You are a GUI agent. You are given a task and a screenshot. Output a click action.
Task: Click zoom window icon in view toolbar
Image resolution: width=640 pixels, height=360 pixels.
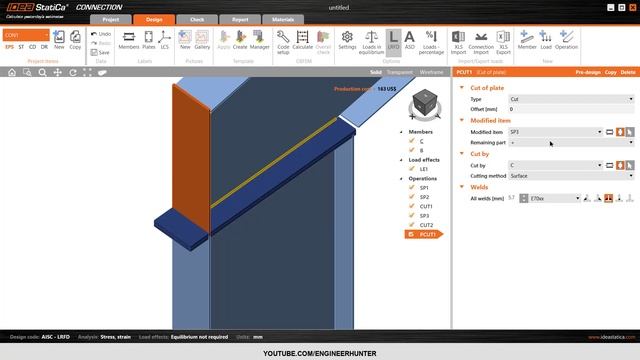click(27, 72)
